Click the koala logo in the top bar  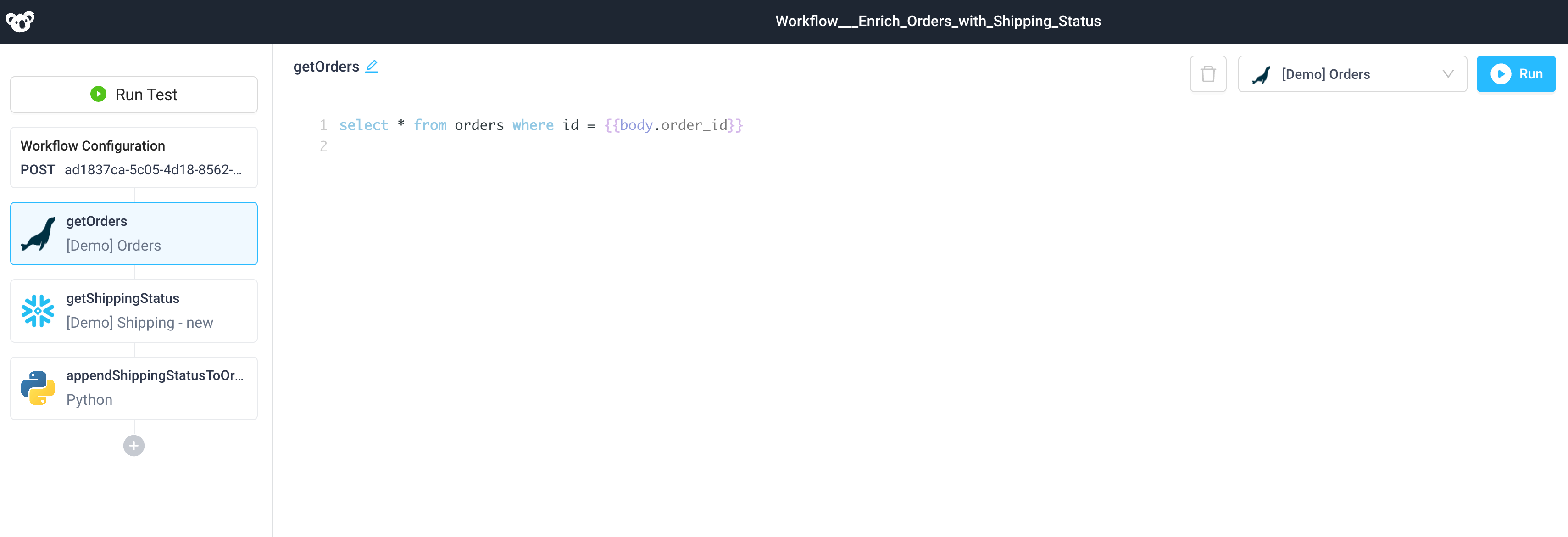click(x=20, y=21)
